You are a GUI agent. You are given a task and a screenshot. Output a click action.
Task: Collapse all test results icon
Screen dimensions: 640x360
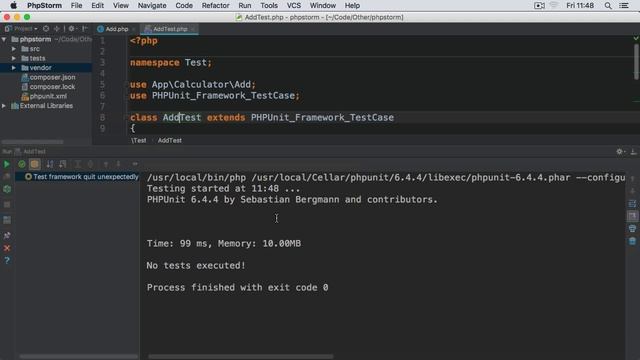[x=90, y=164]
